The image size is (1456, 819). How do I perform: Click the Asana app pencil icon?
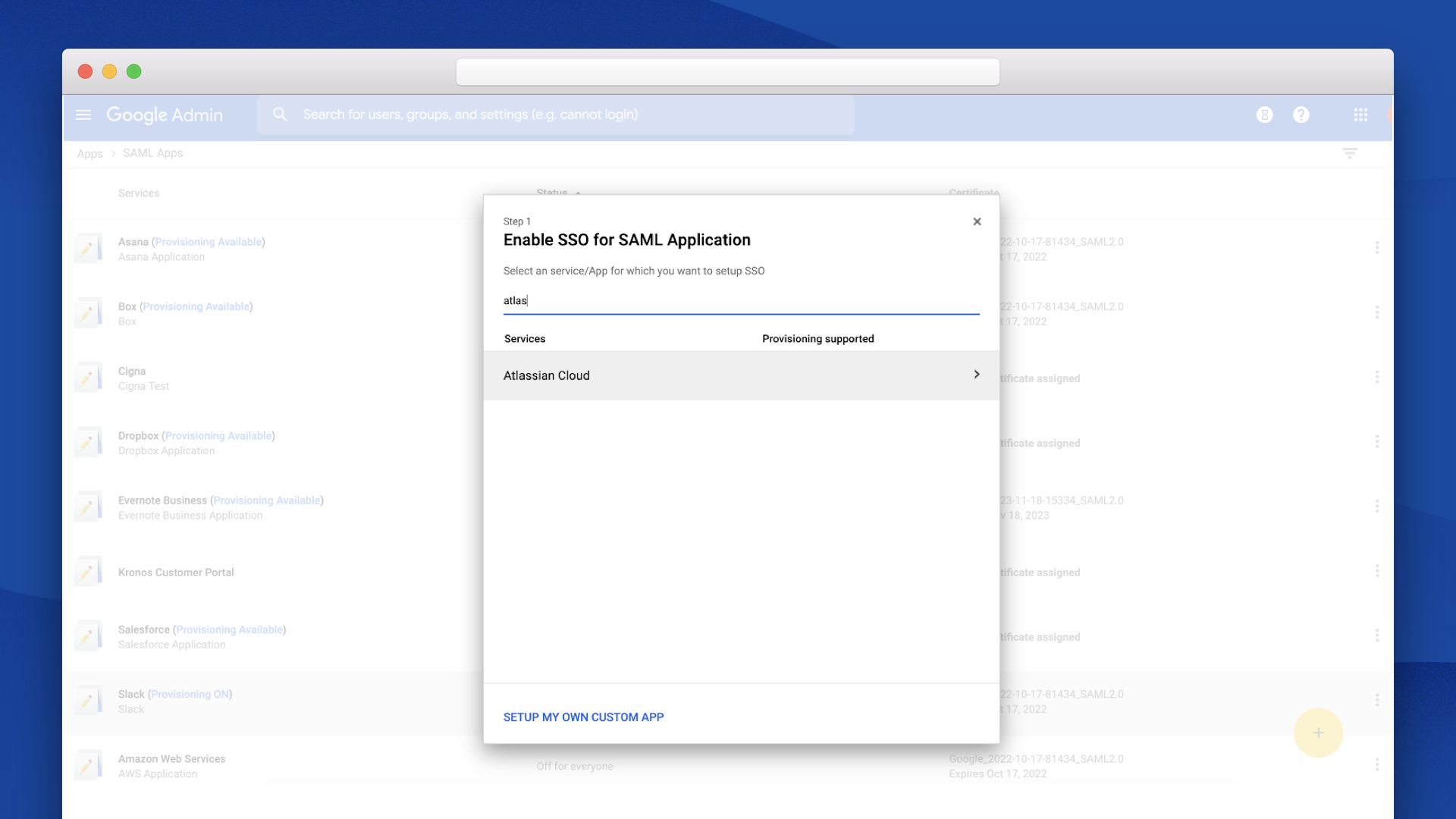click(x=87, y=249)
